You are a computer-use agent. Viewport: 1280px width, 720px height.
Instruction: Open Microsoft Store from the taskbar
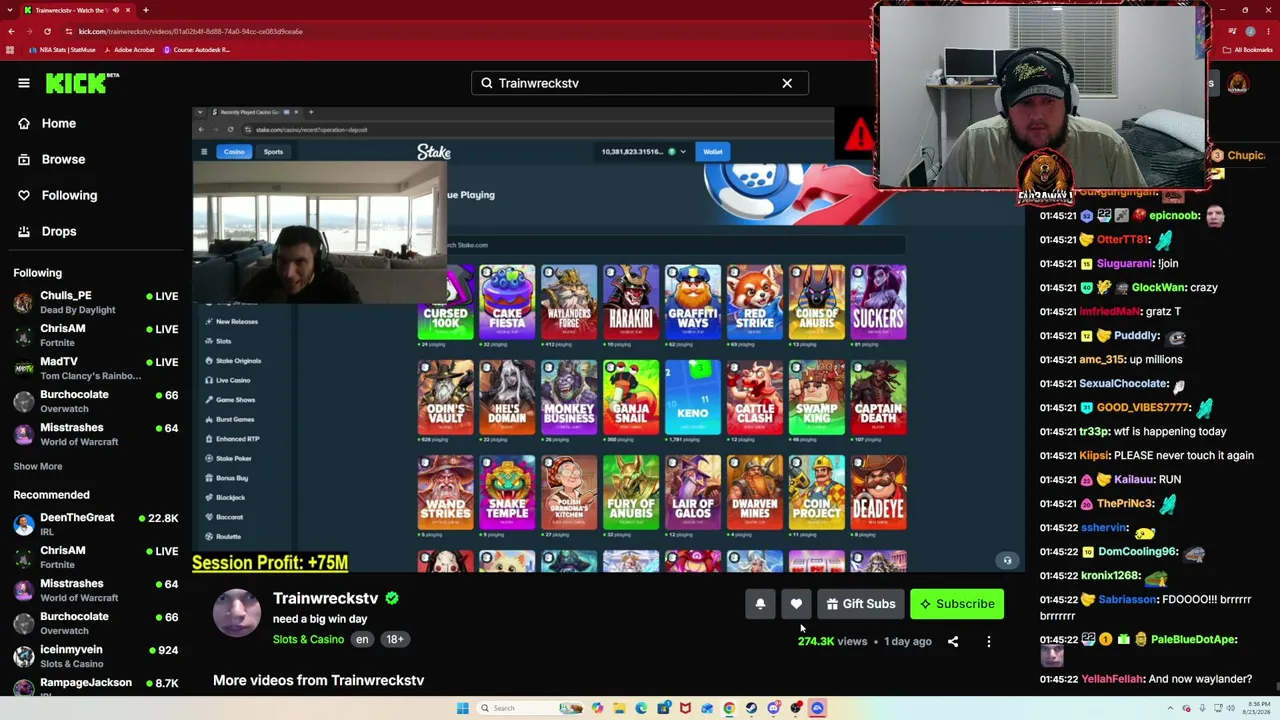click(663, 708)
